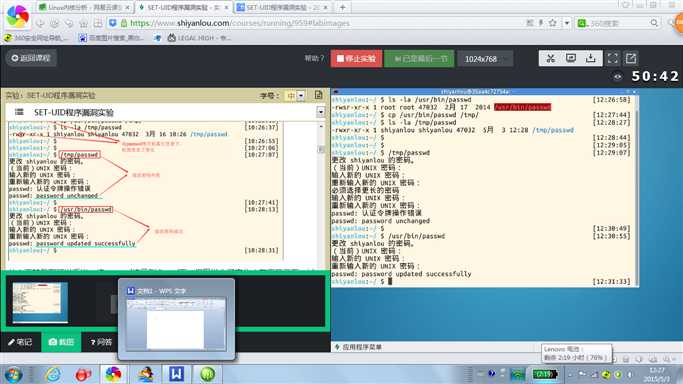Toggle the eye icon beside timer
Viewport: 683px width, 384px height.
coord(618,77)
